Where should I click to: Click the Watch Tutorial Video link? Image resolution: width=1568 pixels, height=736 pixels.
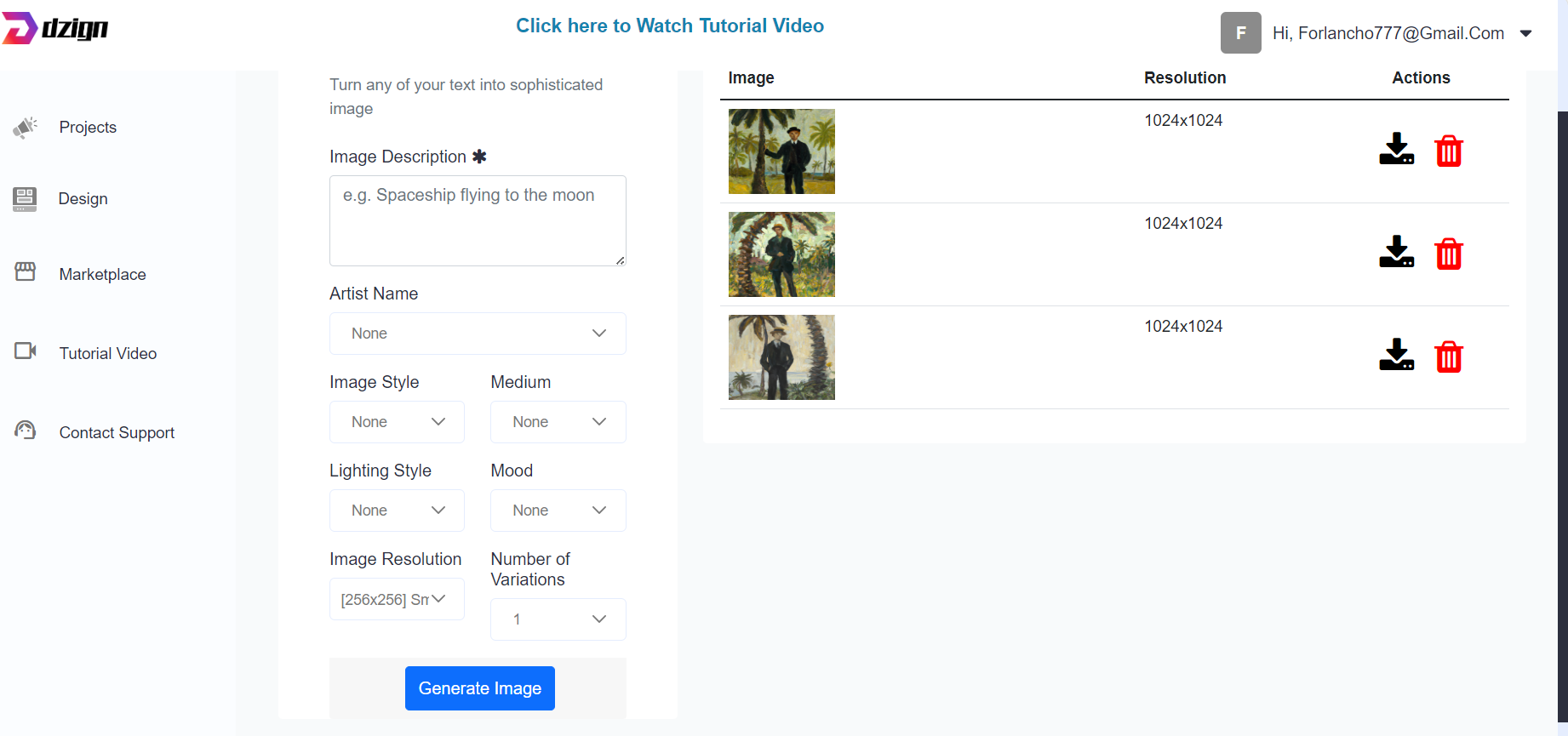coord(670,26)
